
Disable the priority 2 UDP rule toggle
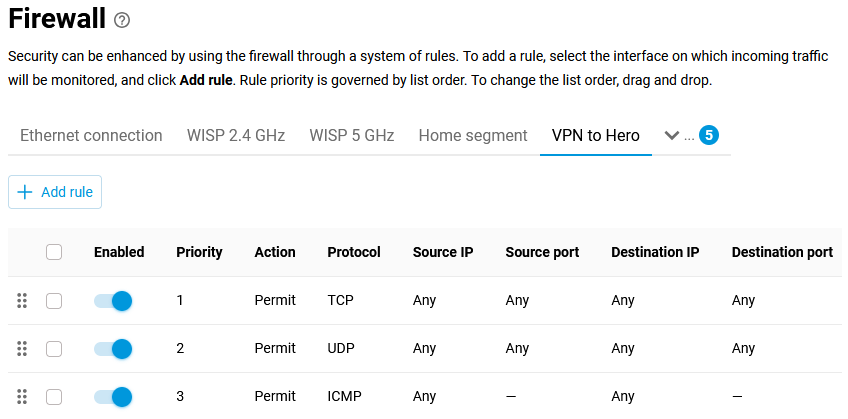[113, 348]
